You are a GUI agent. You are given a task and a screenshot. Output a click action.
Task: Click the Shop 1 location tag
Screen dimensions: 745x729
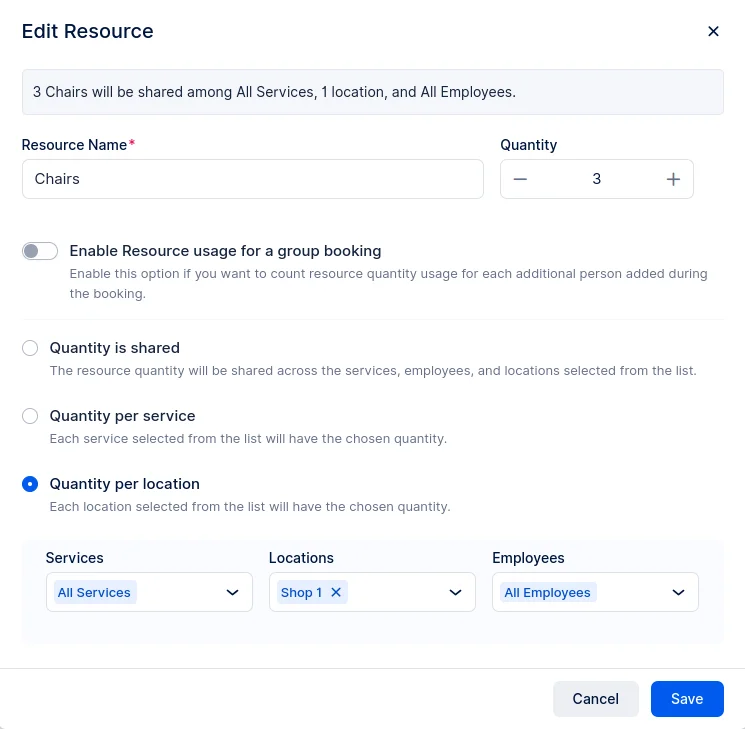coord(301,592)
